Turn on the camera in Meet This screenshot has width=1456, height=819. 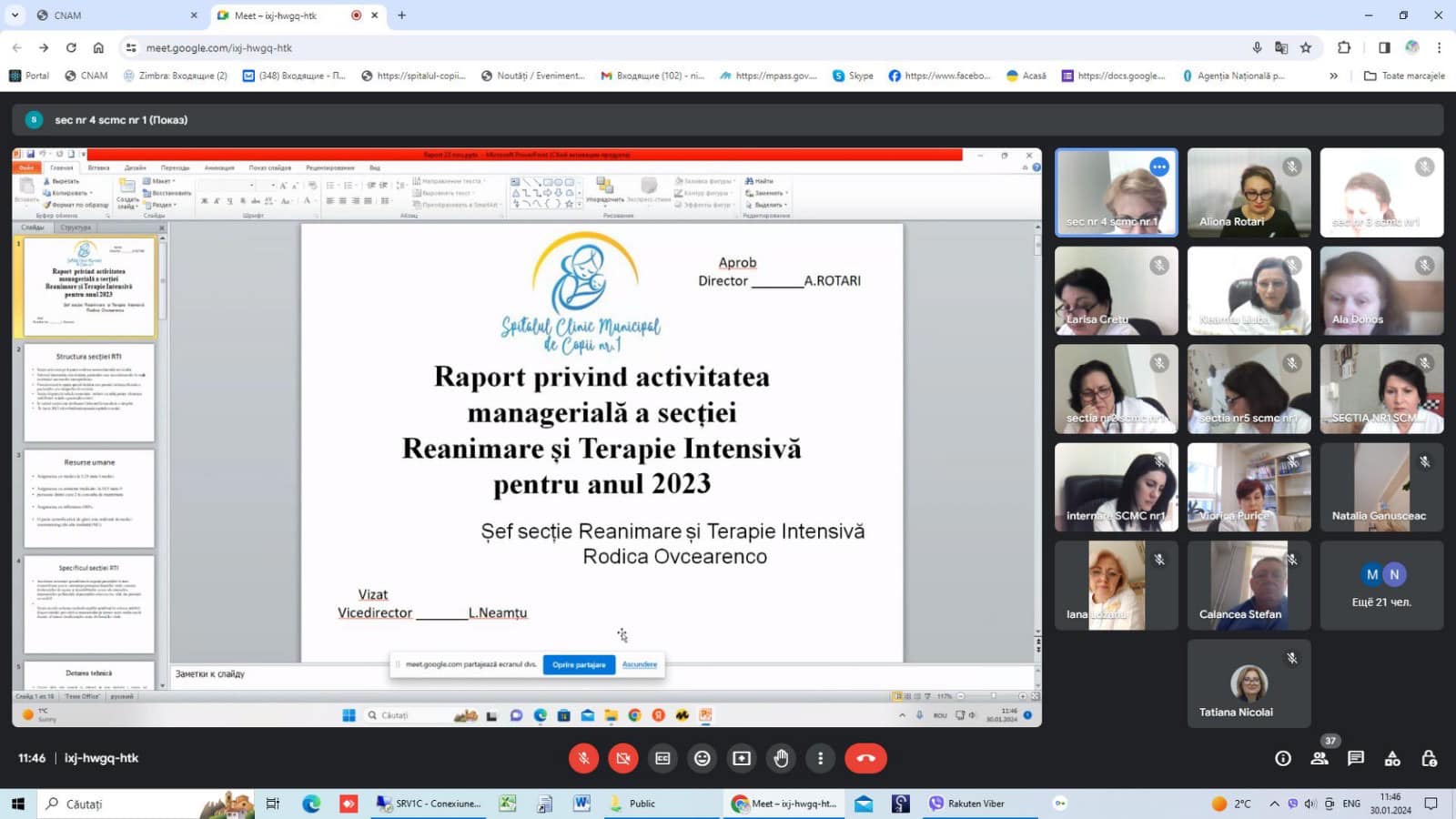coord(623,758)
